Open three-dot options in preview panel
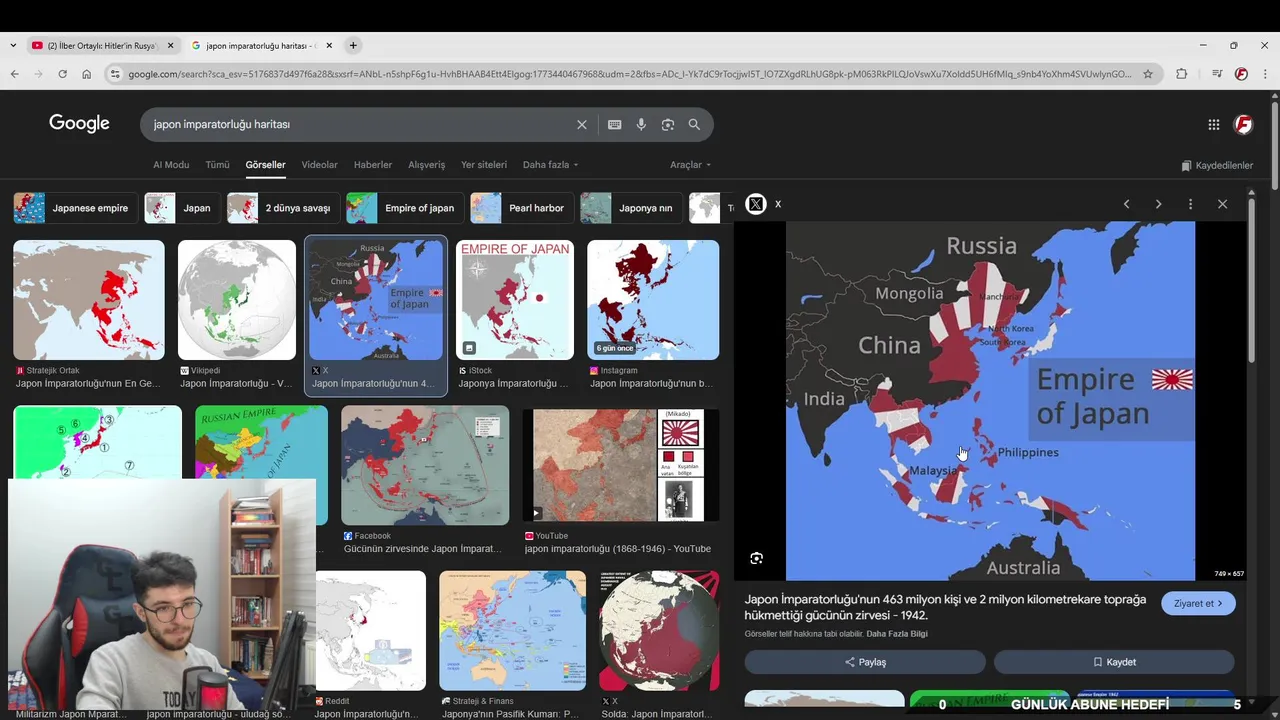The image size is (1280, 720). (1190, 204)
